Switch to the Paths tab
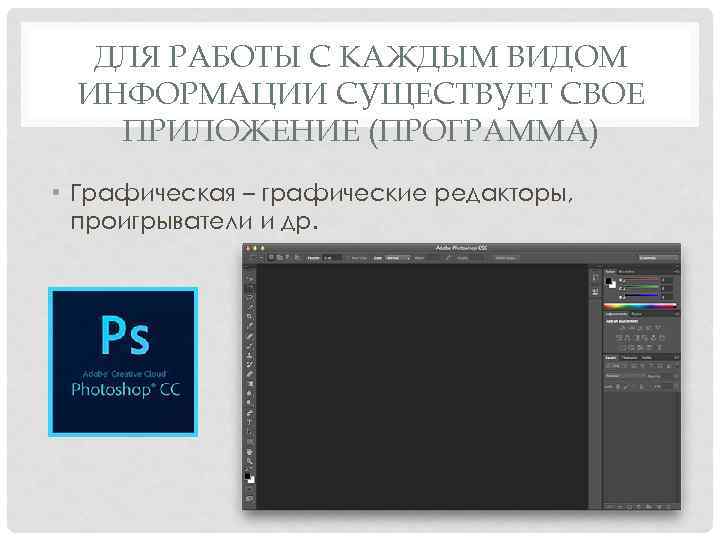This screenshot has height=540, width=720. tap(647, 358)
